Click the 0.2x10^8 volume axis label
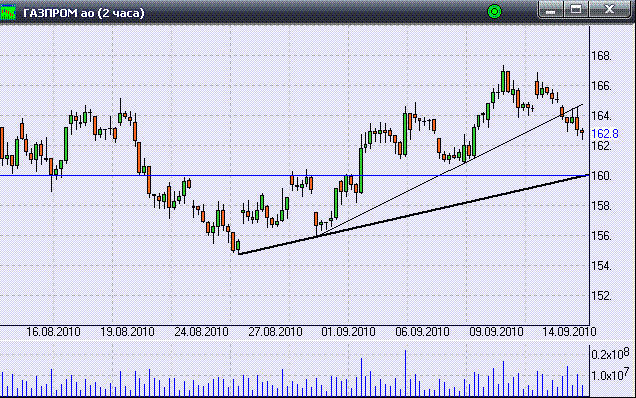Viewport: 636px width, 398px height. click(610, 354)
